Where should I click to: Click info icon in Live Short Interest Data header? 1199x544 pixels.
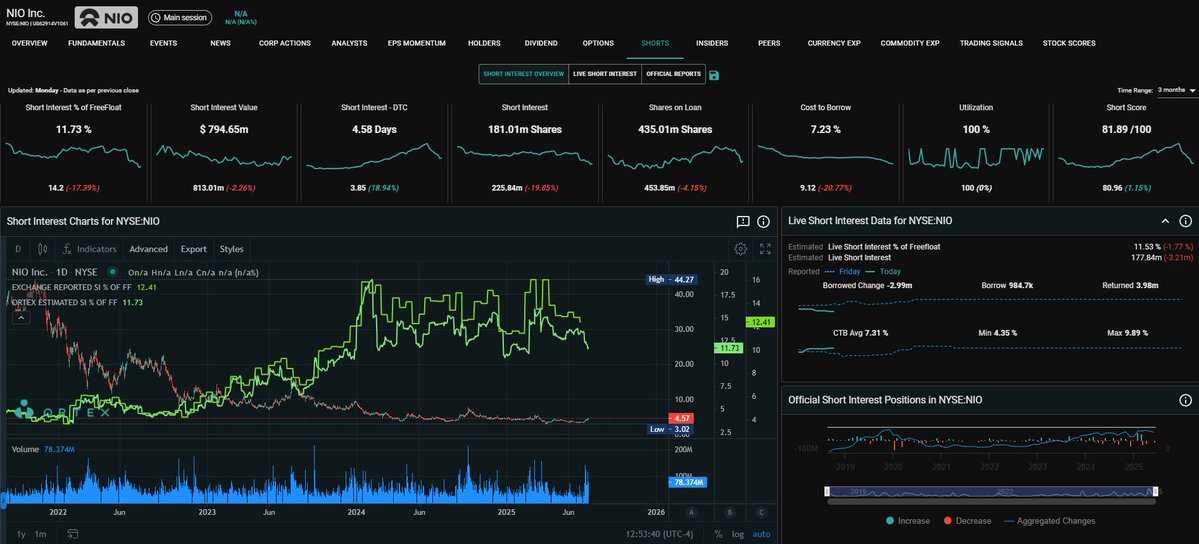[x=1185, y=221]
